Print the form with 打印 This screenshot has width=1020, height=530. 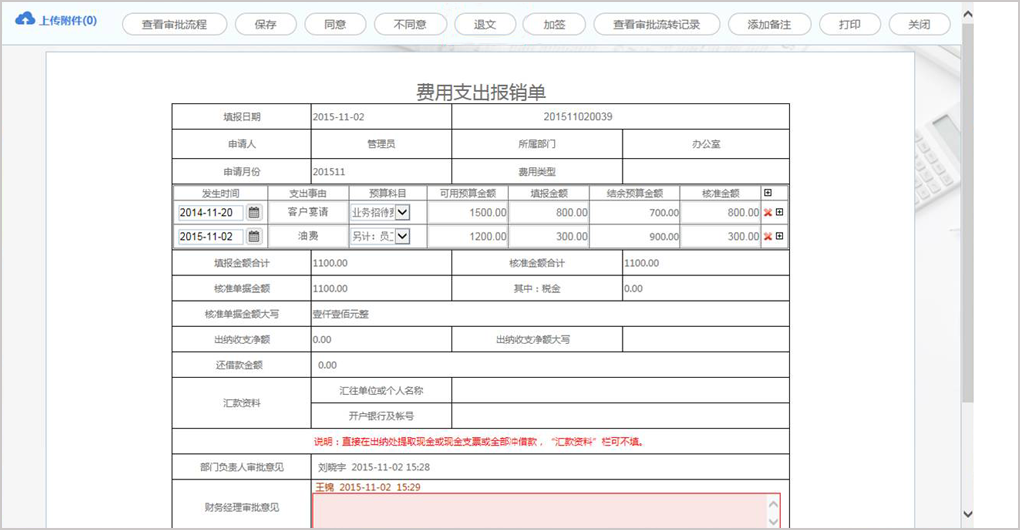(850, 25)
